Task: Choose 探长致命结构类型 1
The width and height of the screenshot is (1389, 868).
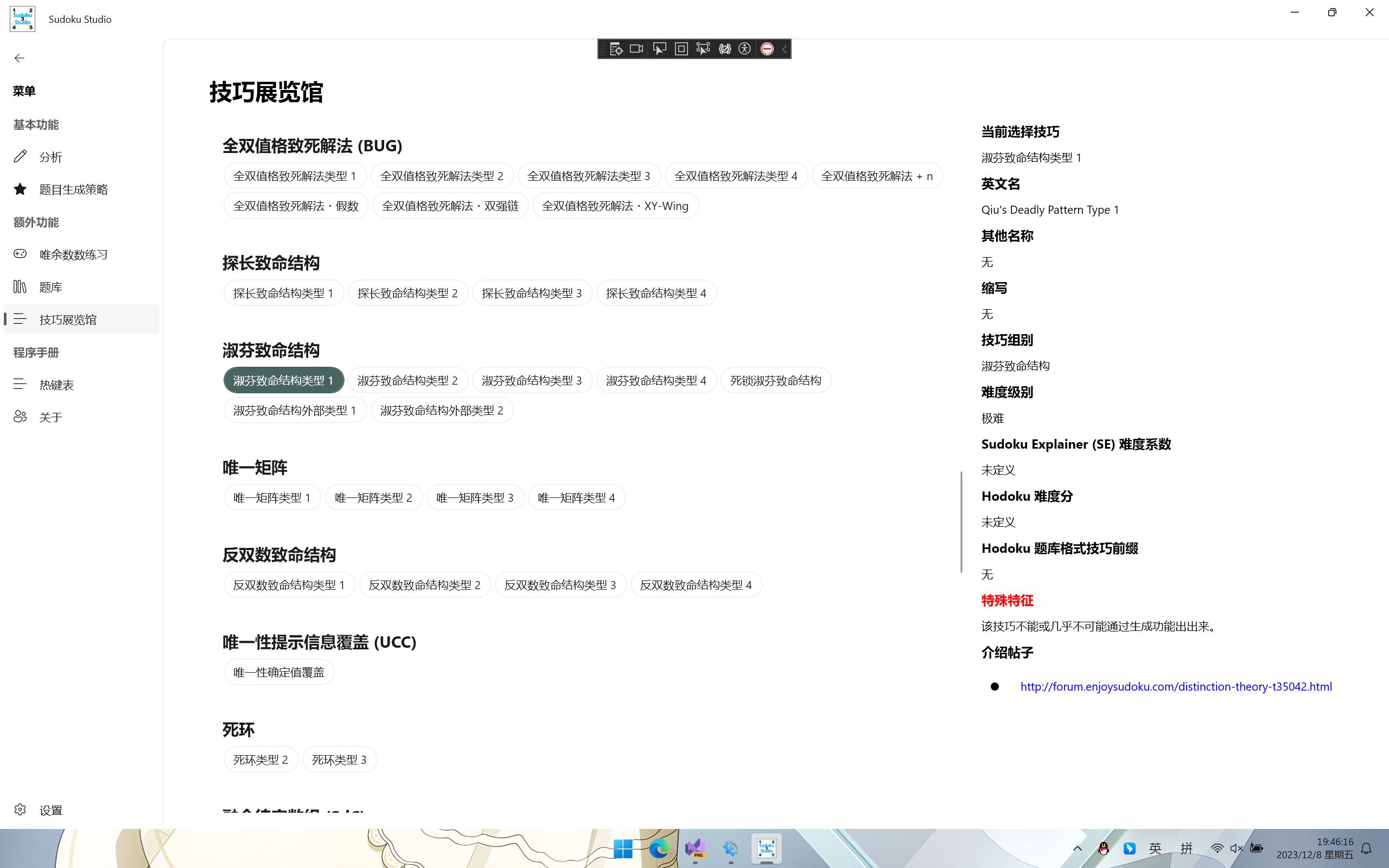Action: click(x=284, y=293)
